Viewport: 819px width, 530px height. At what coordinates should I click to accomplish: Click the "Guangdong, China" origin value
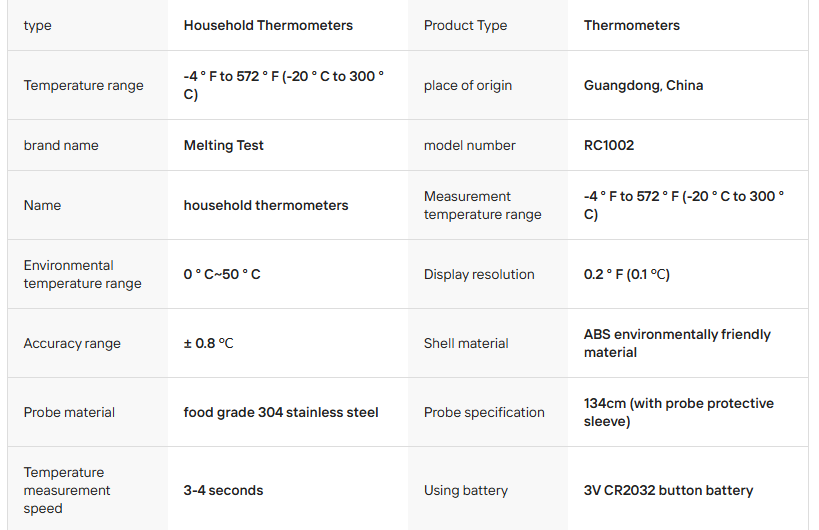tap(643, 86)
